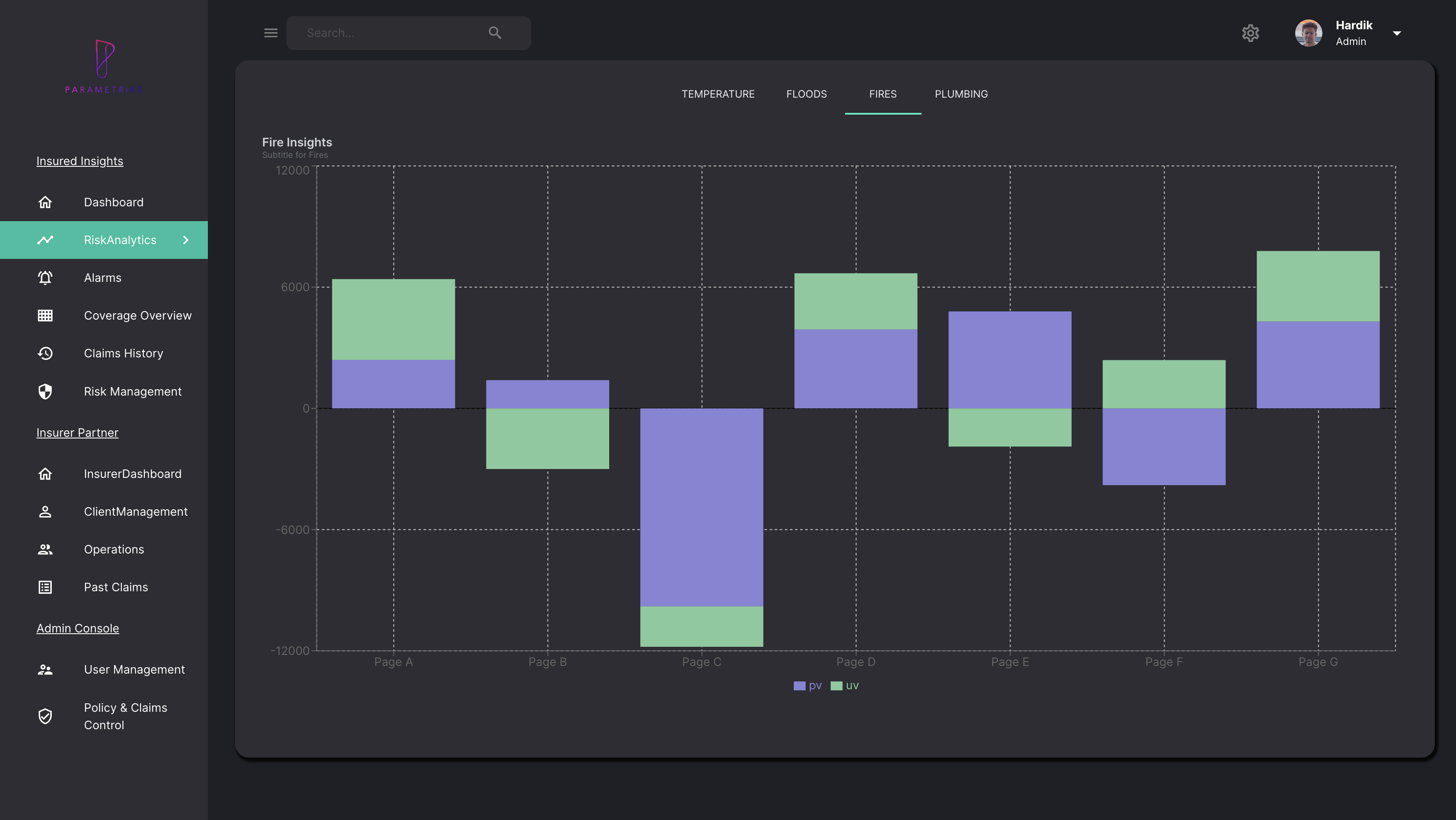
Task: Open settings gear icon
Action: (x=1250, y=33)
